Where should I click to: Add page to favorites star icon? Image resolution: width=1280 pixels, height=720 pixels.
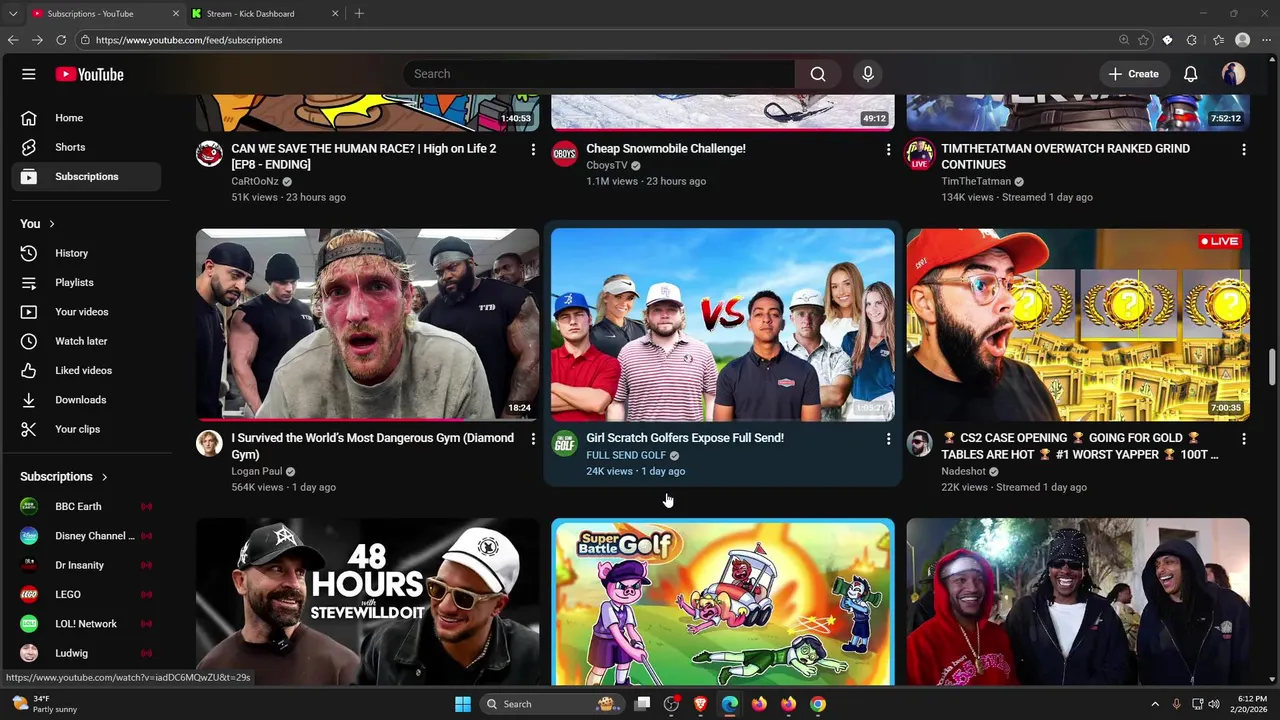(x=1143, y=40)
